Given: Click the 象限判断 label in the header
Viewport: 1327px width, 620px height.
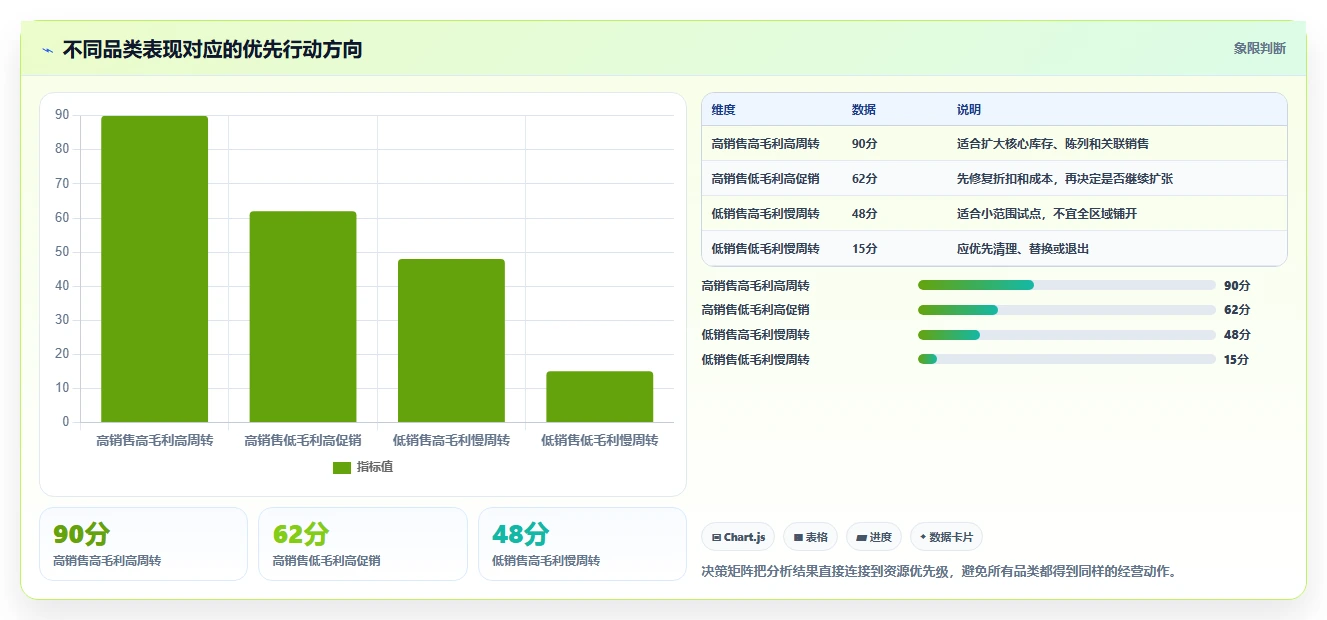Looking at the screenshot, I should click(x=1260, y=48).
